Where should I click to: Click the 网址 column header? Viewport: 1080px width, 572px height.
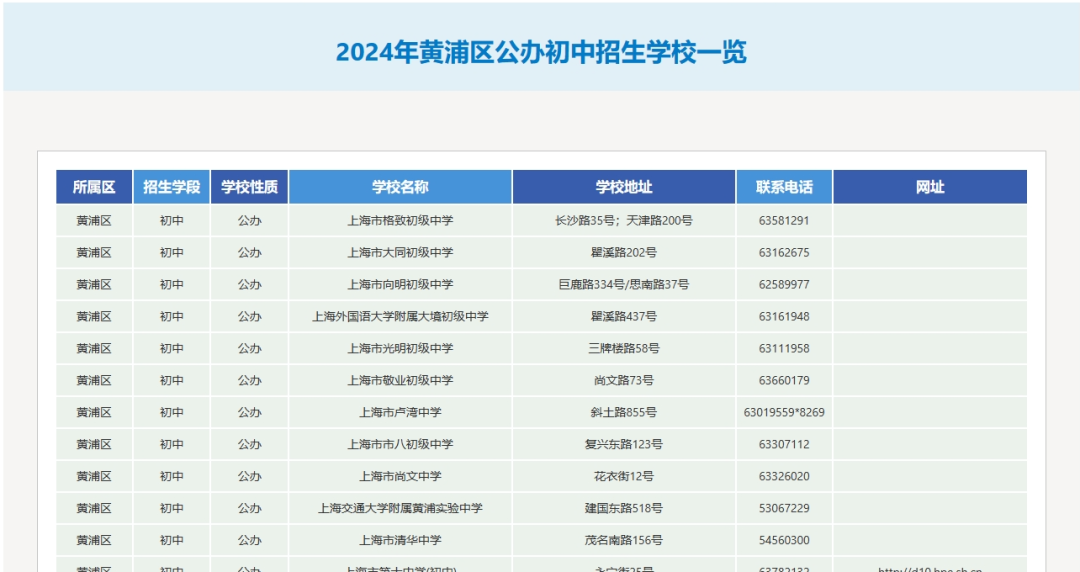pos(930,187)
